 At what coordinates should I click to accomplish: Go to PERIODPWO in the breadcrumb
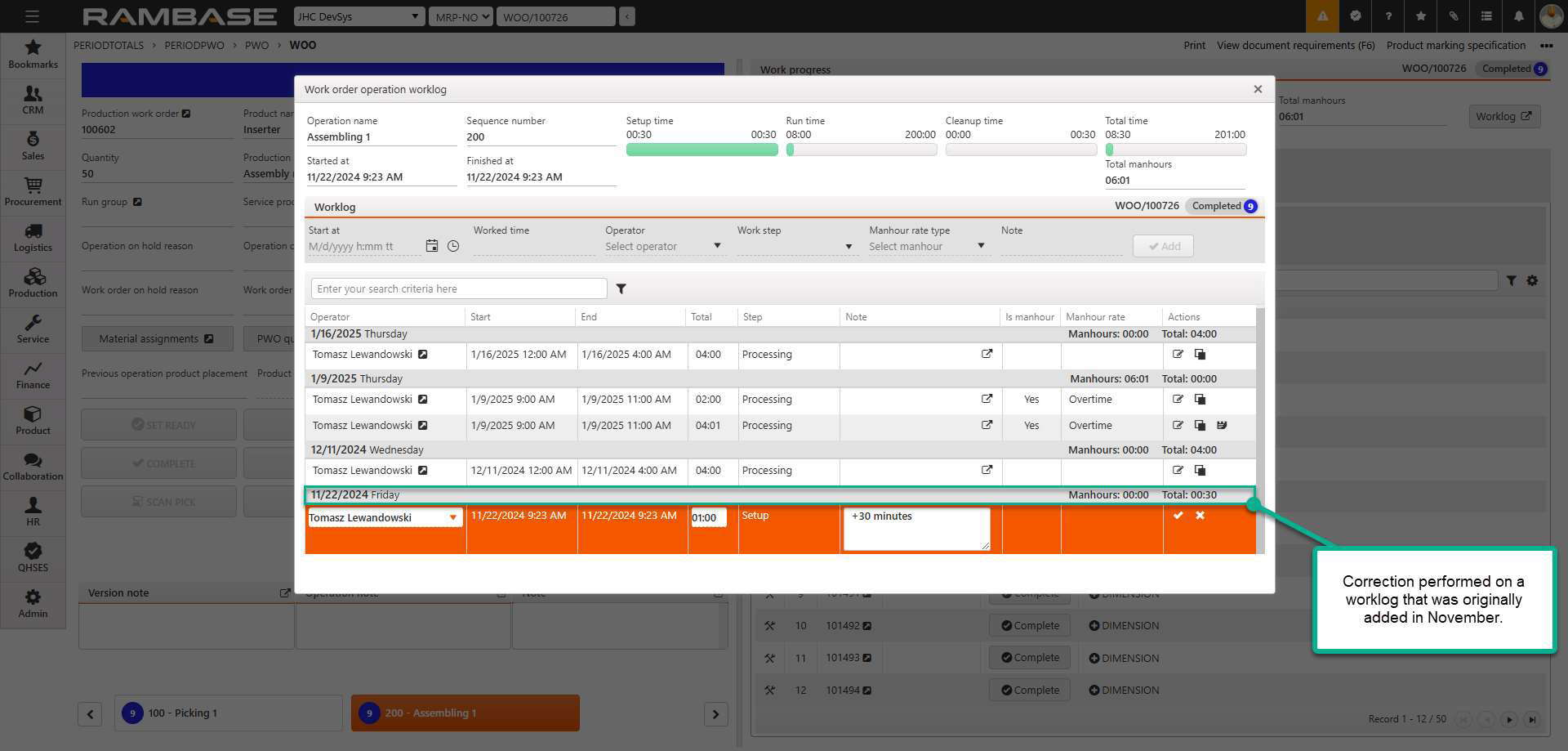[194, 45]
